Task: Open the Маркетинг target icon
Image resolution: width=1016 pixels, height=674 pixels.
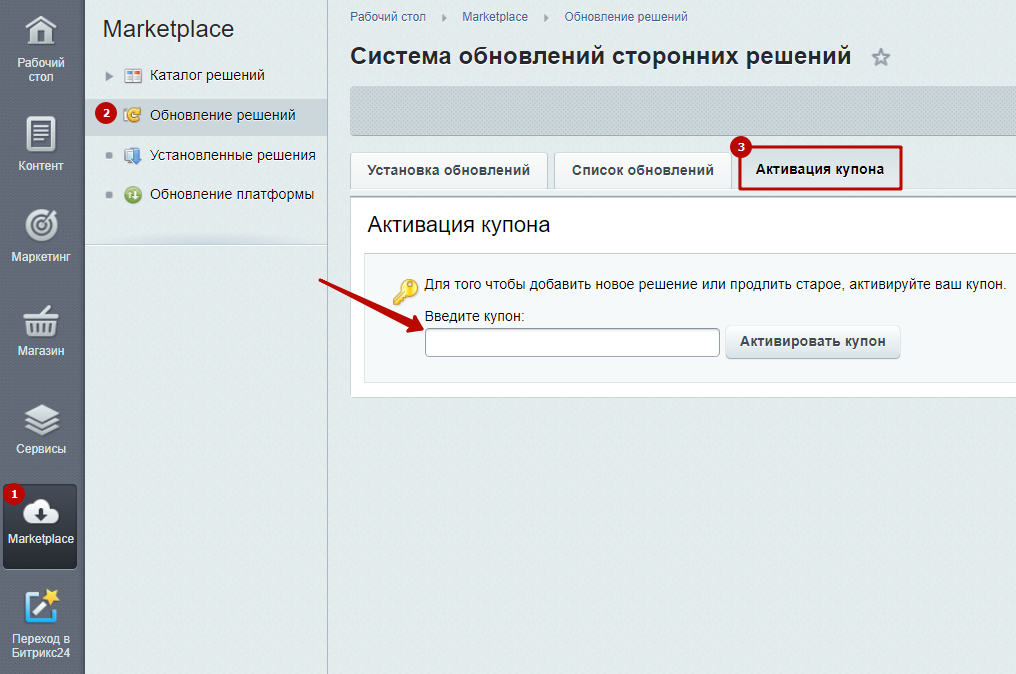Action: [x=41, y=225]
